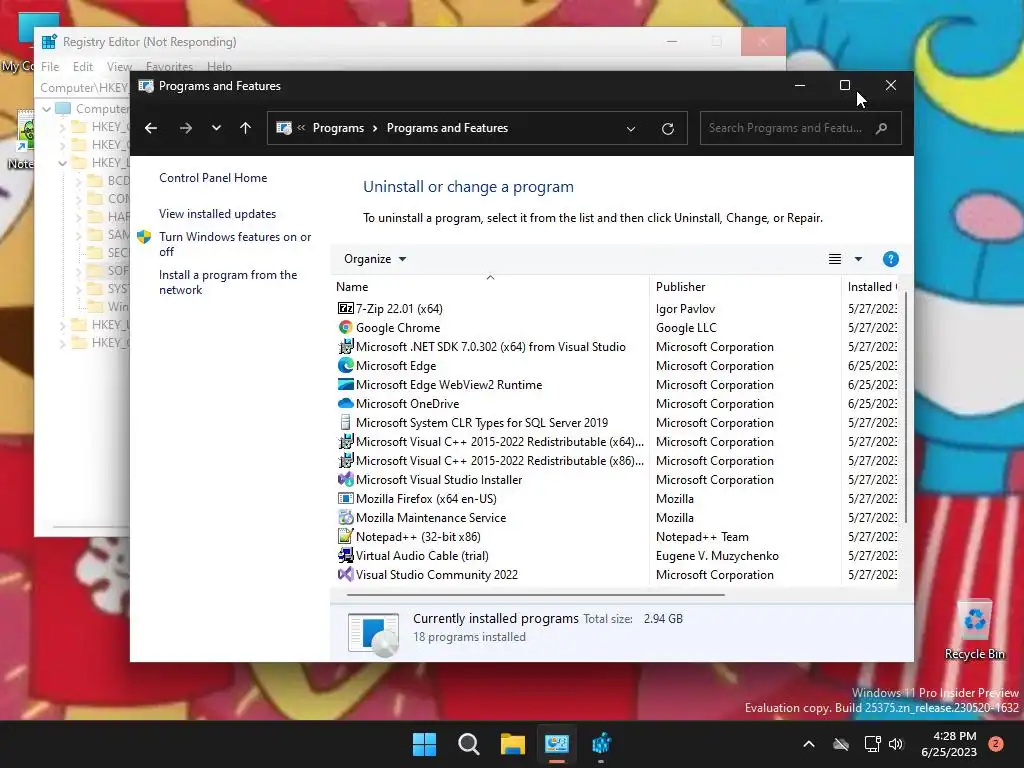Select Mozilla Maintenance Service icon
The image size is (1024, 768).
pyautogui.click(x=345, y=517)
